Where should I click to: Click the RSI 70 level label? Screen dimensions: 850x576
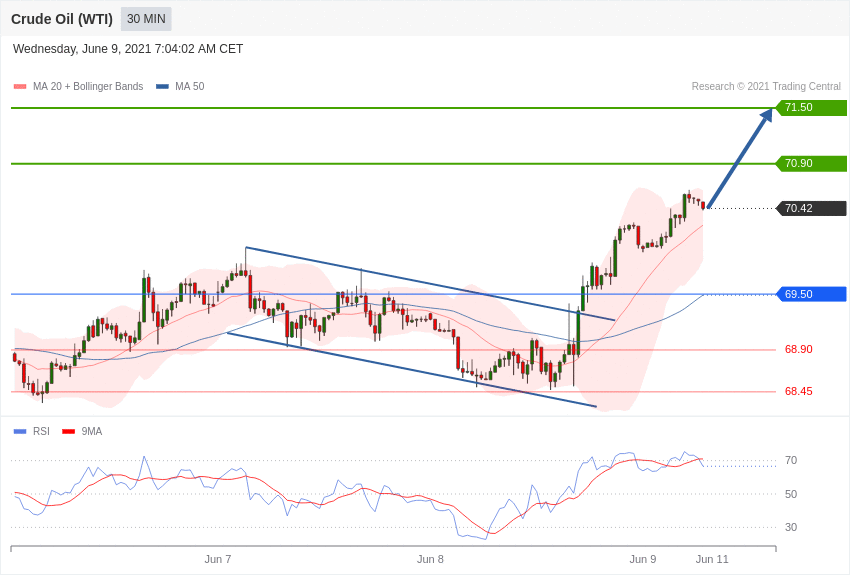click(x=791, y=461)
